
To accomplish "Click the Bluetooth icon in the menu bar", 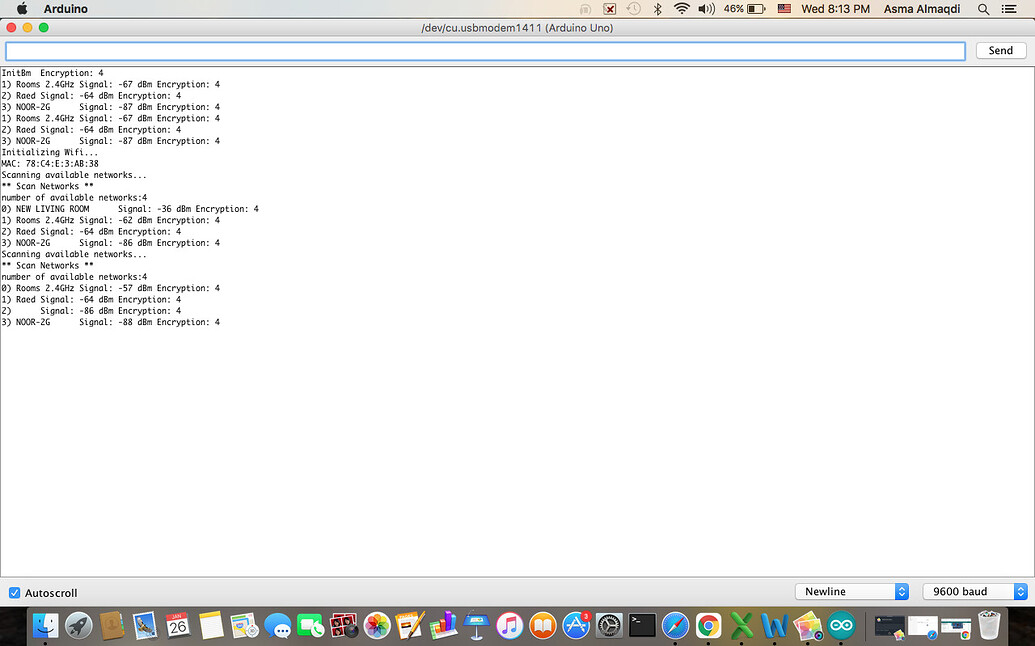I will point(657,8).
